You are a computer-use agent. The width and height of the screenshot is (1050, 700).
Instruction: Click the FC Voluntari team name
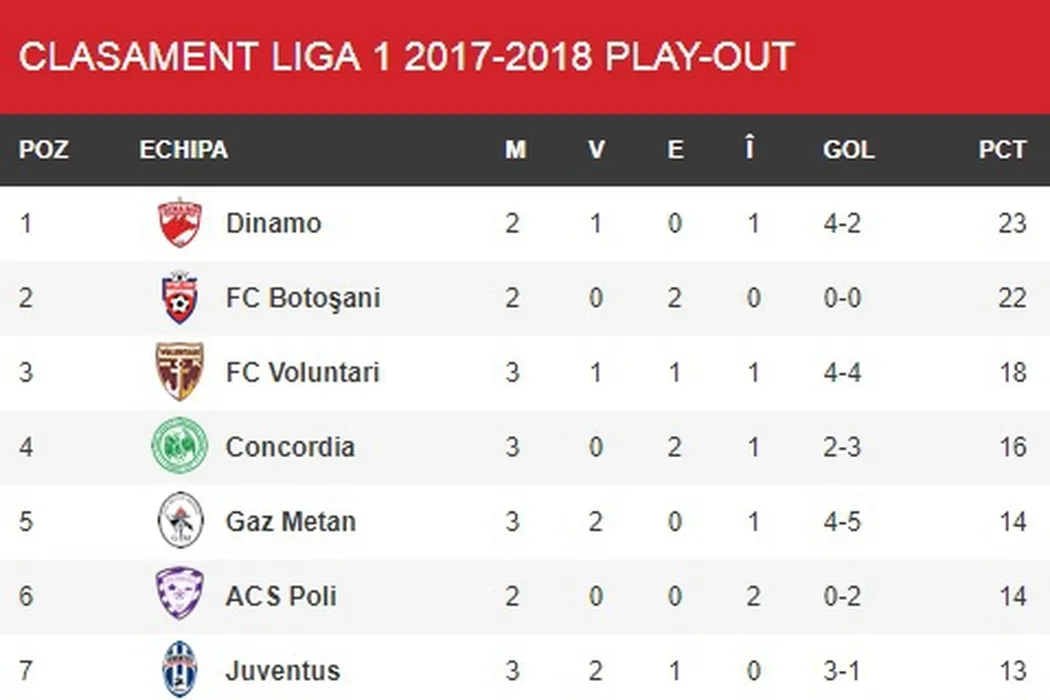(x=302, y=372)
